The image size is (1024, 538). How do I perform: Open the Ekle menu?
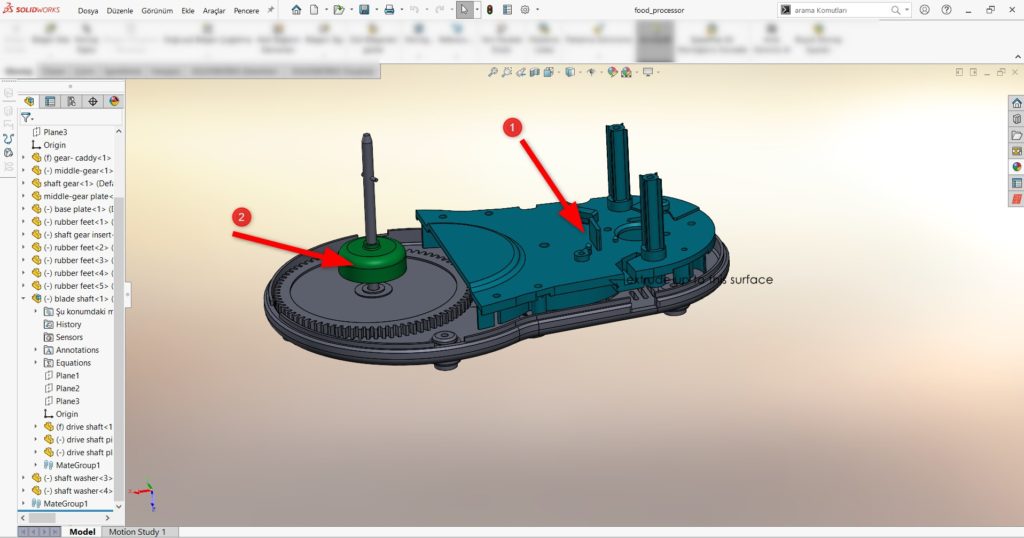187,10
